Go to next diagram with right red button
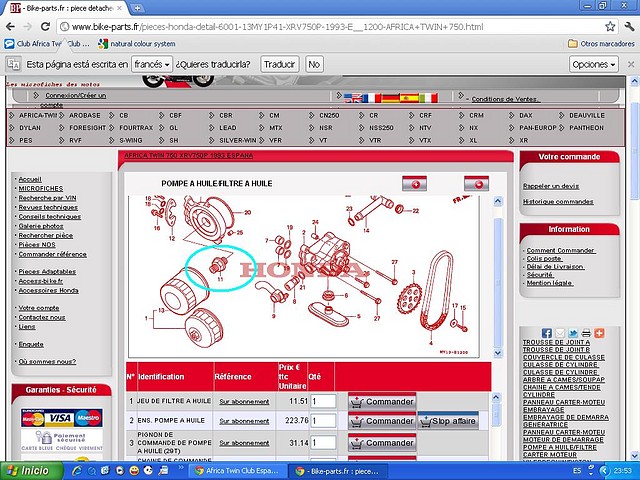The height and width of the screenshot is (480, 640). [476, 184]
